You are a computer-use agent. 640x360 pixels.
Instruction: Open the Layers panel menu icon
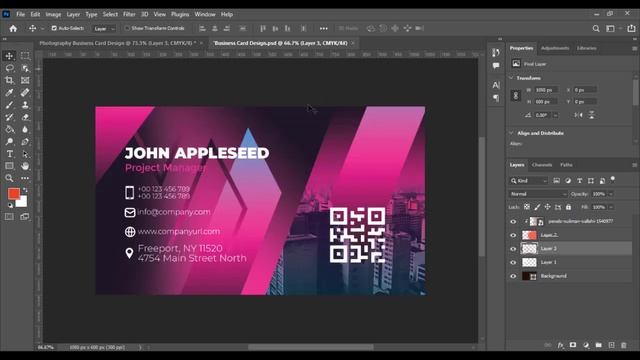pos(634,165)
